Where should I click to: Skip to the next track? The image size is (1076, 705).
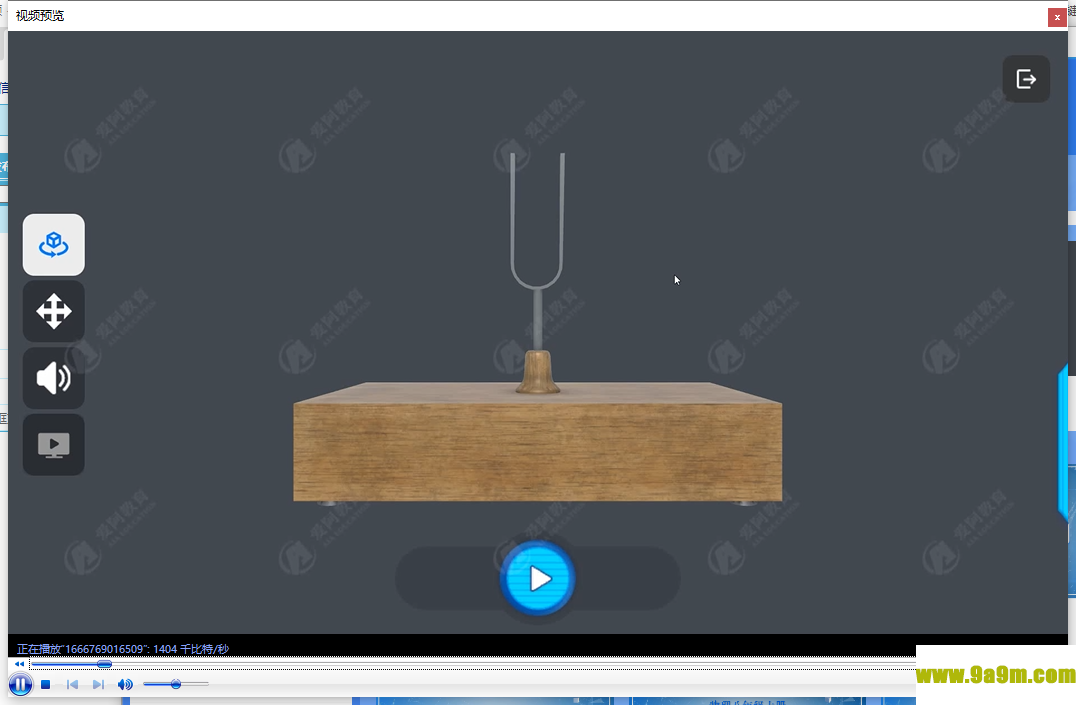pyautogui.click(x=98, y=685)
